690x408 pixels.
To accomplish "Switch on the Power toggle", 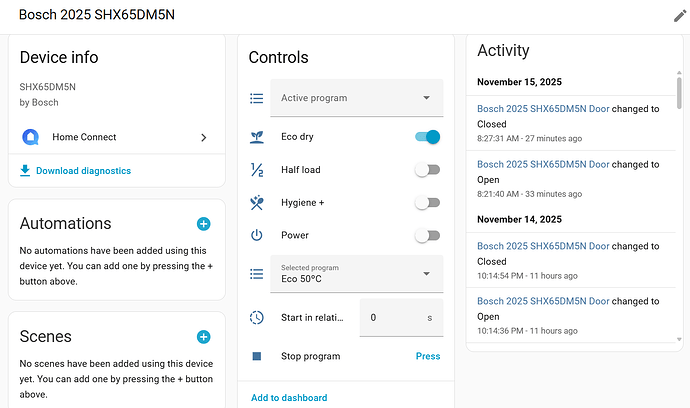I will coord(427,235).
